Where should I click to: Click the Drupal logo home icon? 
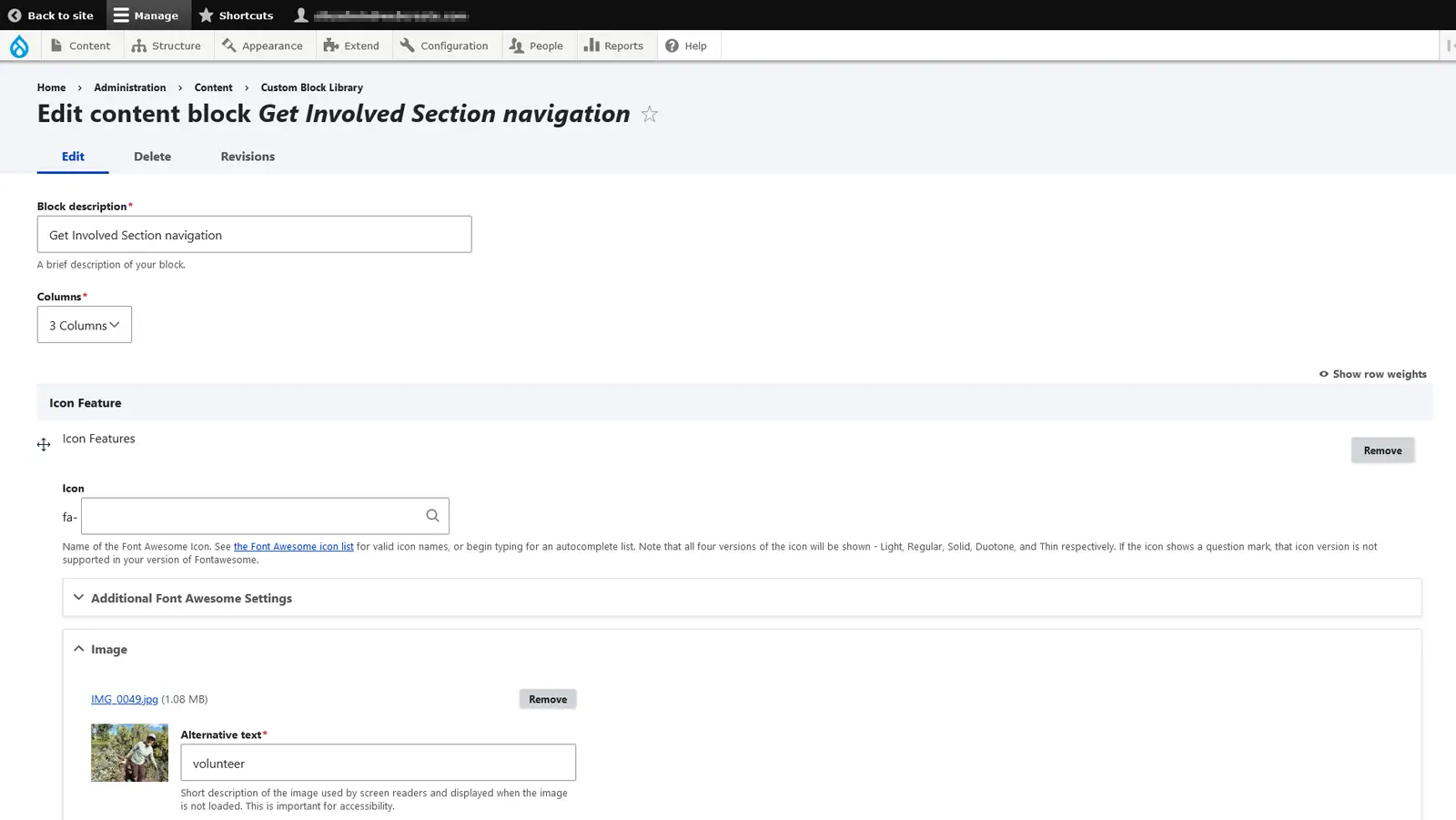[19, 46]
